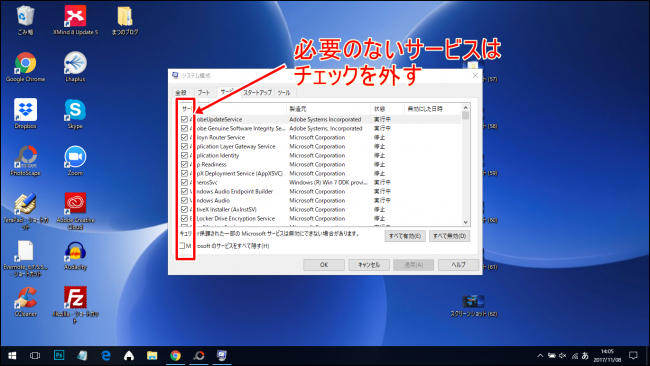Click the System Configuration taskbar icon
Image resolution: width=650 pixels, height=366 pixels.
(x=222, y=356)
